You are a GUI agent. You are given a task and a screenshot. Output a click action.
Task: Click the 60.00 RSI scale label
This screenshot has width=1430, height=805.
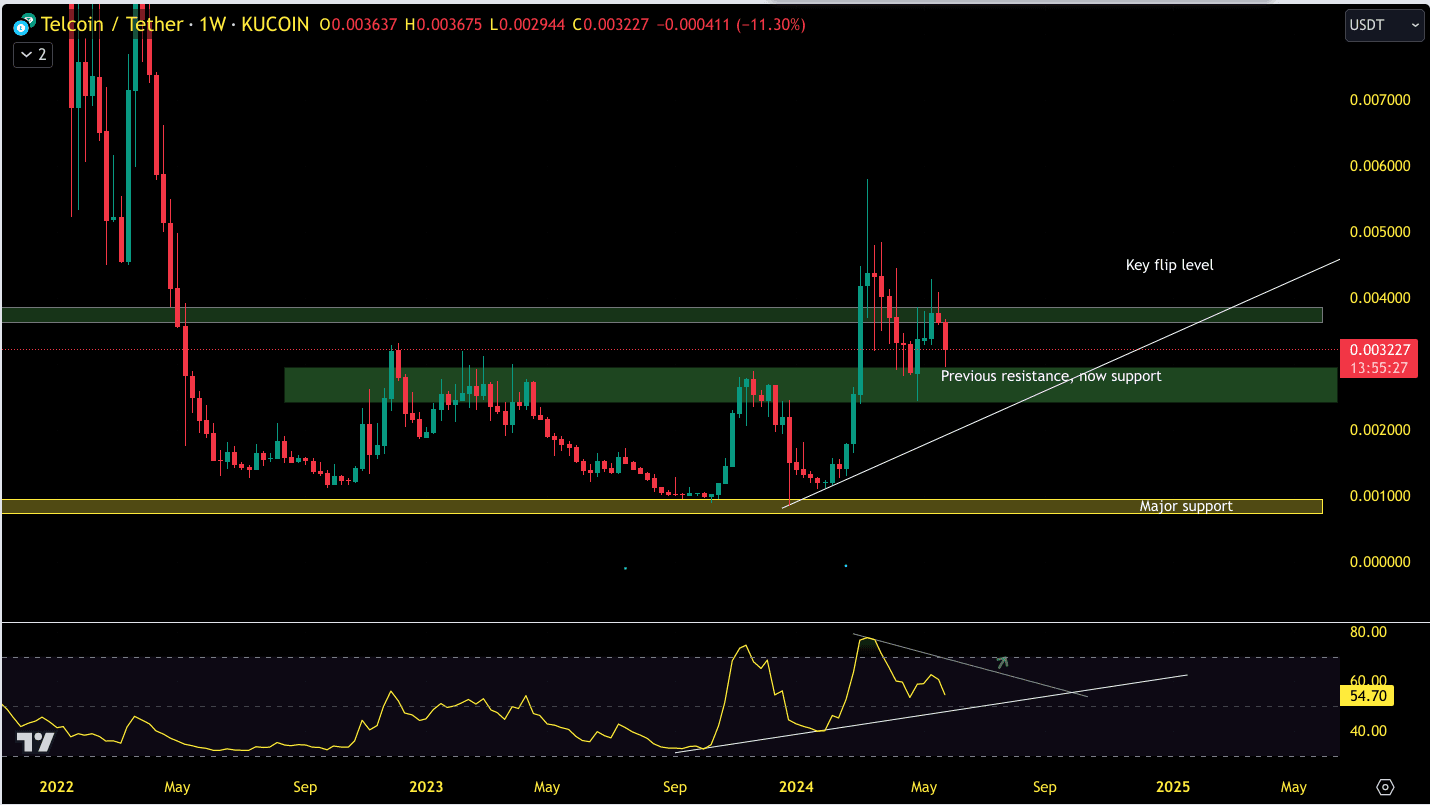click(x=1367, y=681)
